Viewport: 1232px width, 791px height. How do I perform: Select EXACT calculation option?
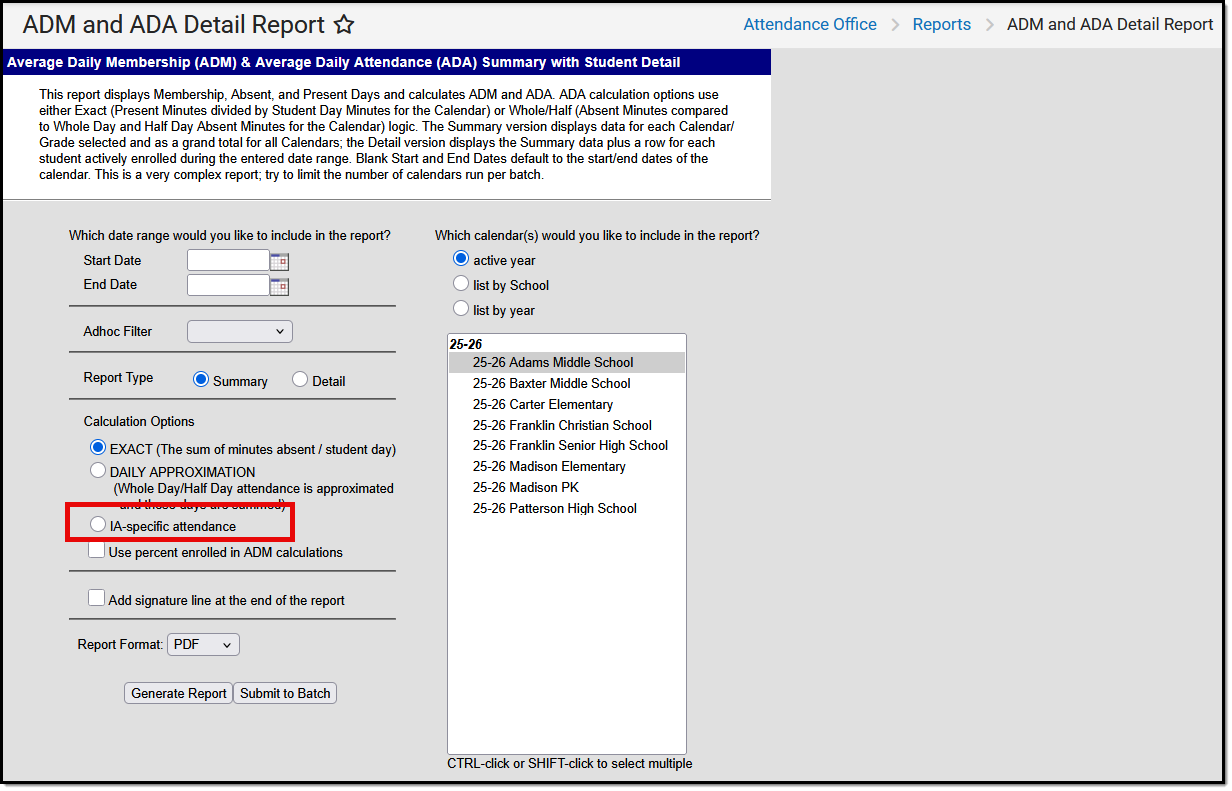[x=98, y=447]
